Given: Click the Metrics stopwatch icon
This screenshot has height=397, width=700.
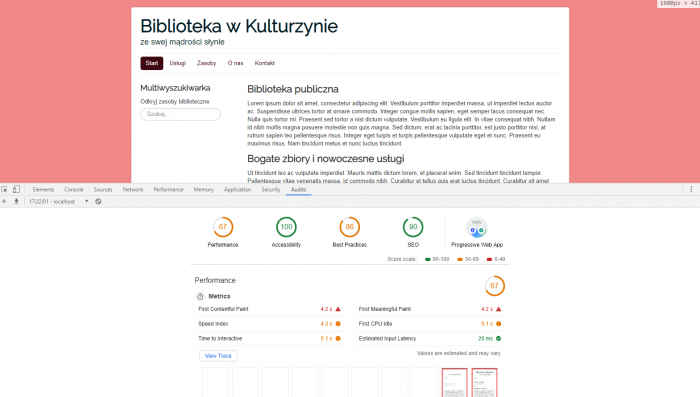Looking at the screenshot, I should (x=200, y=297).
